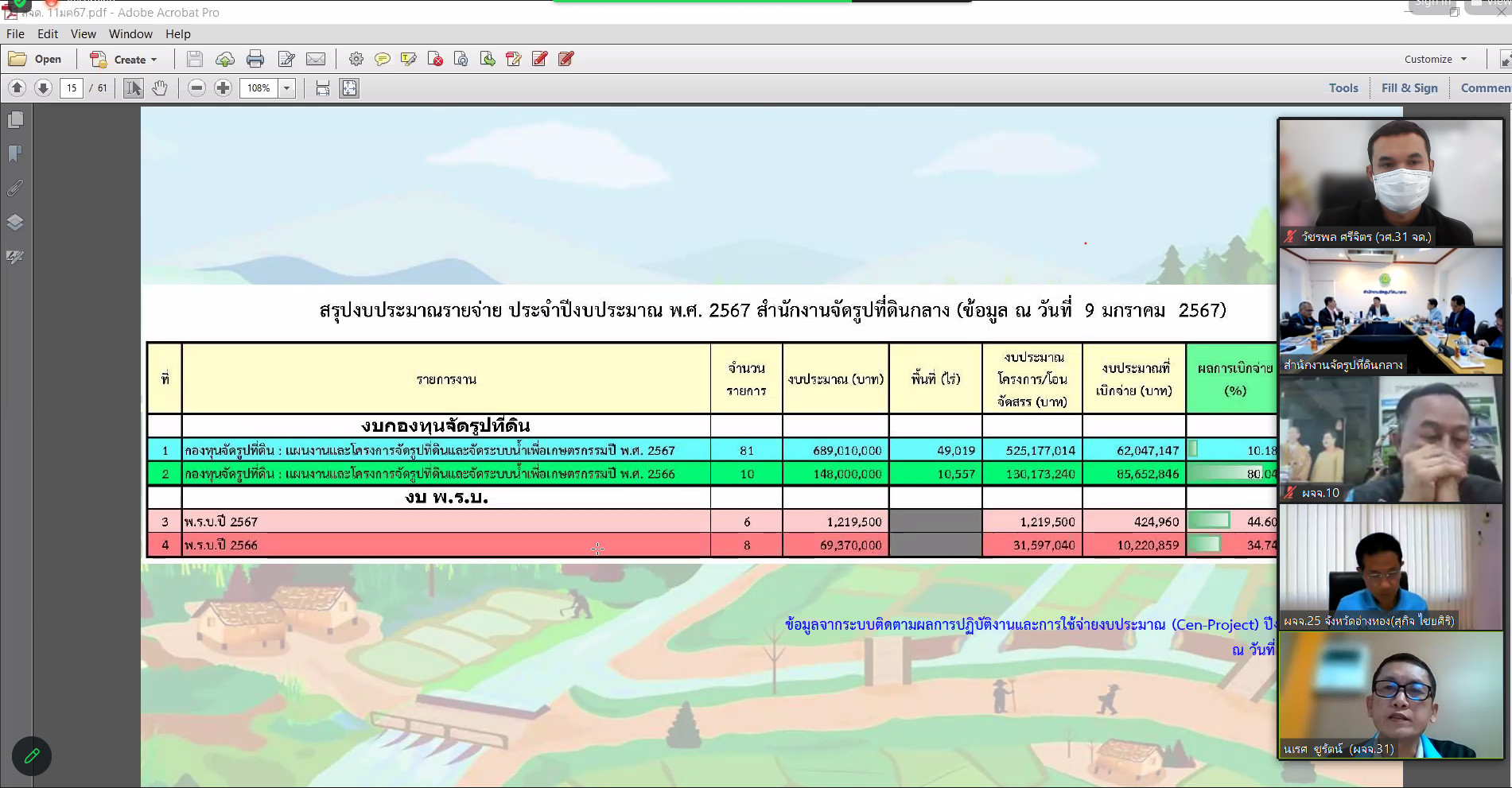Click the fit width scrolling icon
1512x788 pixels.
(323, 87)
